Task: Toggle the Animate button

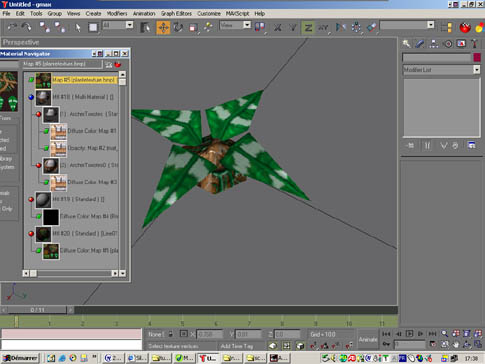Action: (x=368, y=339)
